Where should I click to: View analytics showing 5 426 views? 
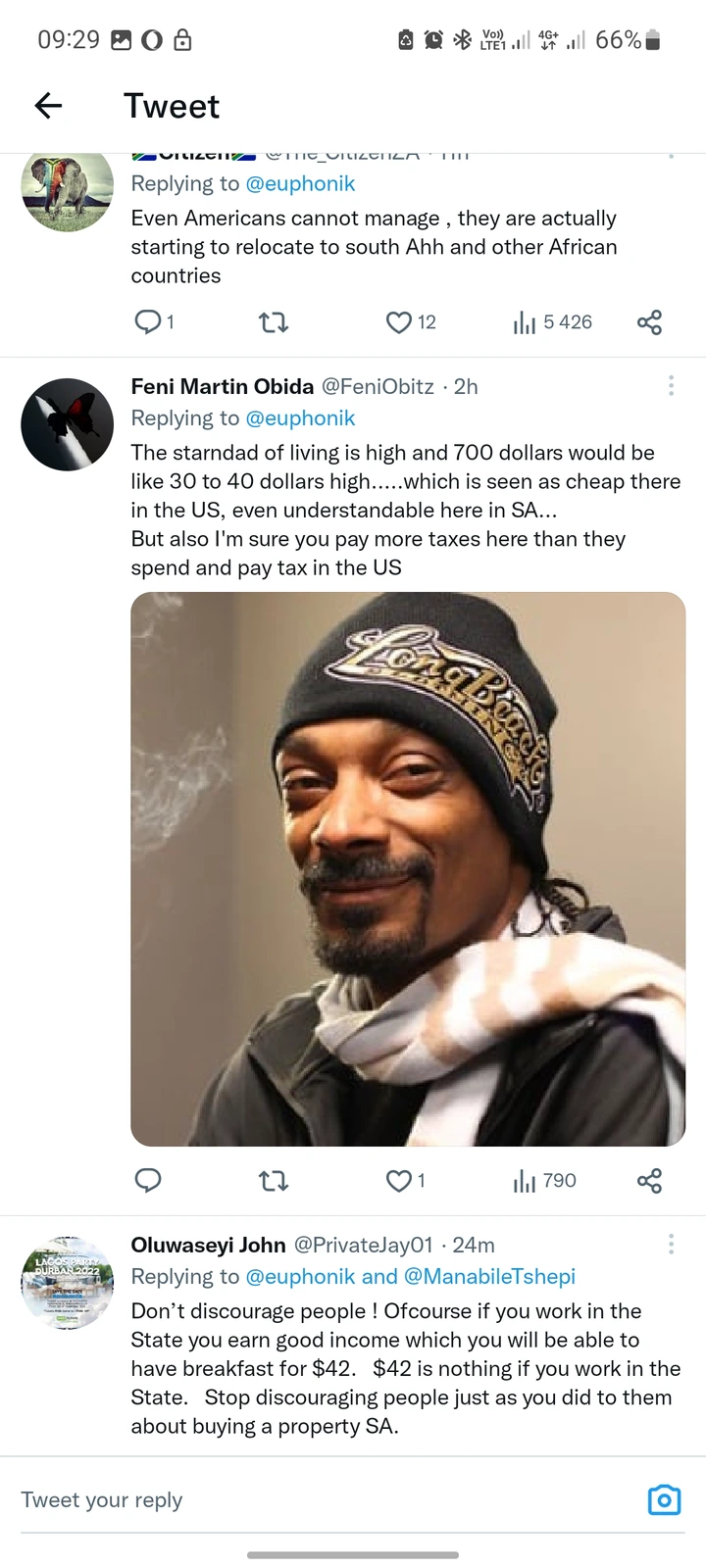(553, 321)
